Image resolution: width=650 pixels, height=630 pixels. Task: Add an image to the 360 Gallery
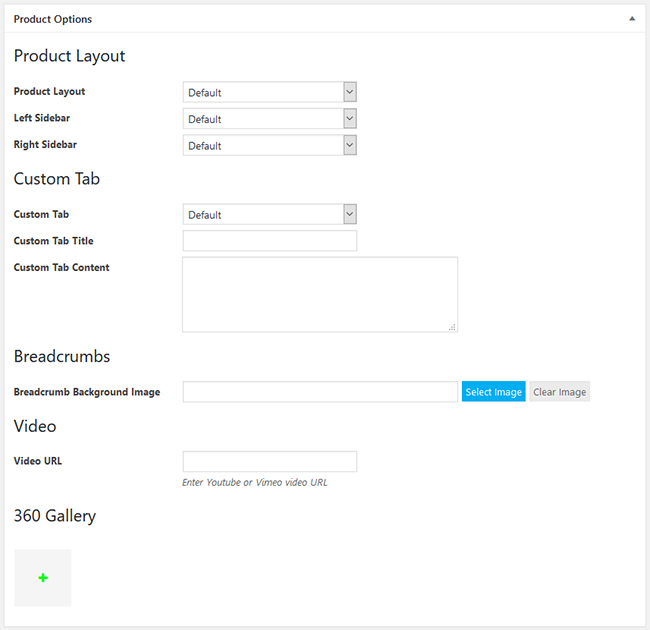click(43, 578)
